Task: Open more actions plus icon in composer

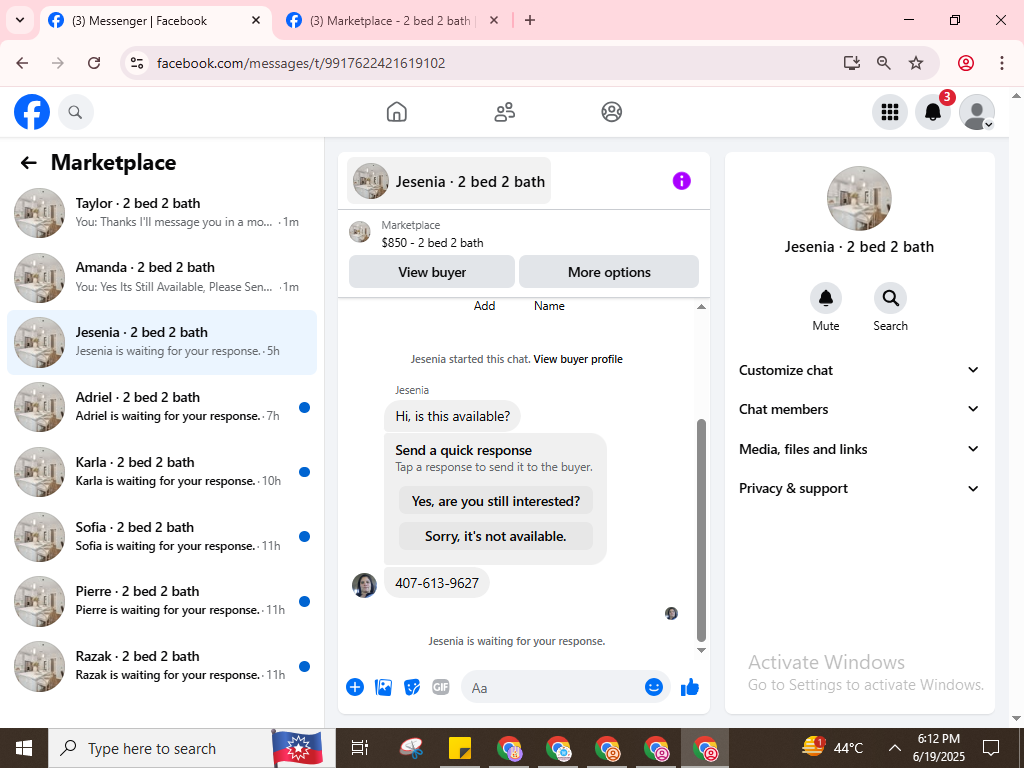Action: [355, 687]
